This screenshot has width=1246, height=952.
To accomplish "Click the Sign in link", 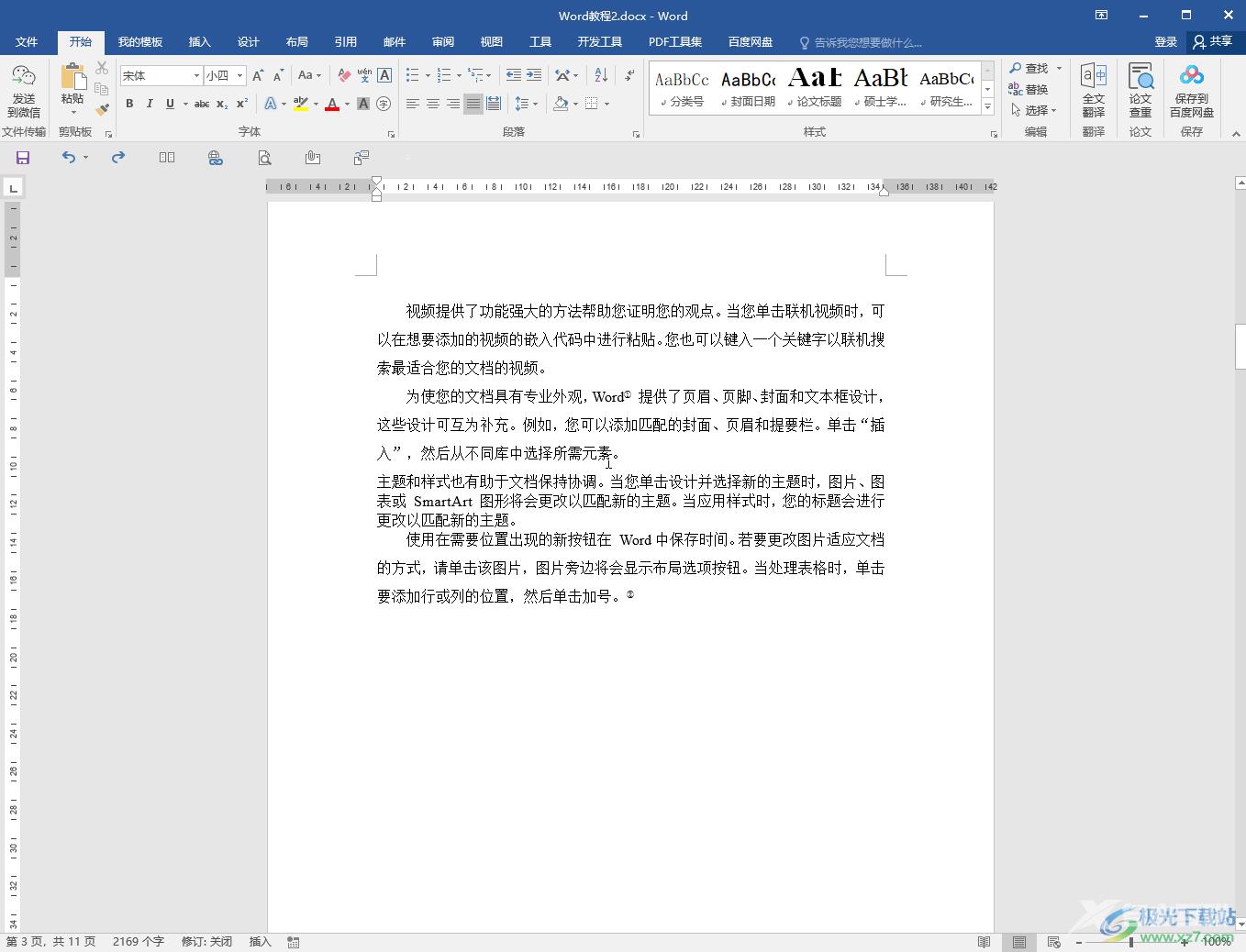I will point(1165,41).
